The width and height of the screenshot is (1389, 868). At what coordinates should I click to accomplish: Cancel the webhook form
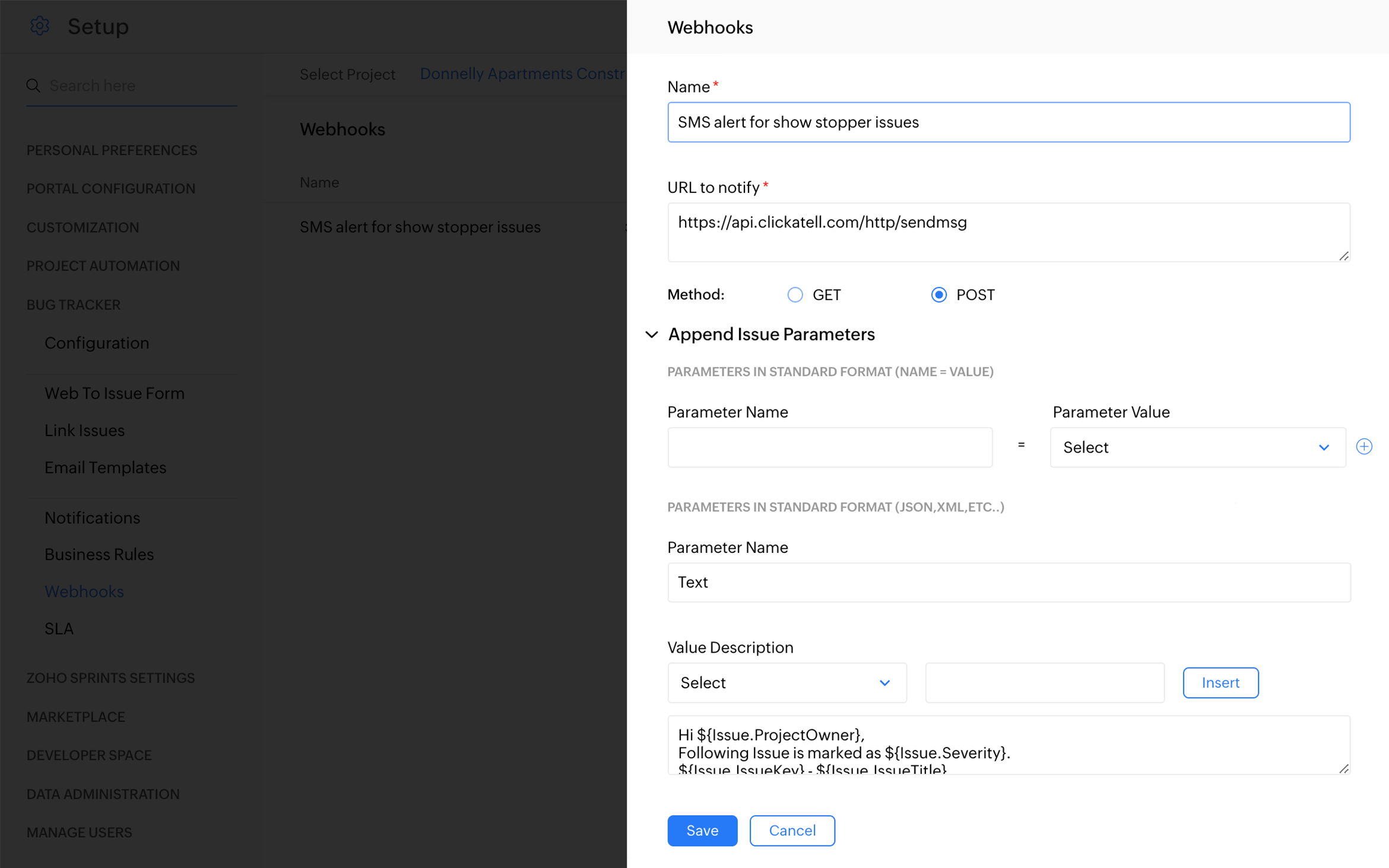pos(792,831)
